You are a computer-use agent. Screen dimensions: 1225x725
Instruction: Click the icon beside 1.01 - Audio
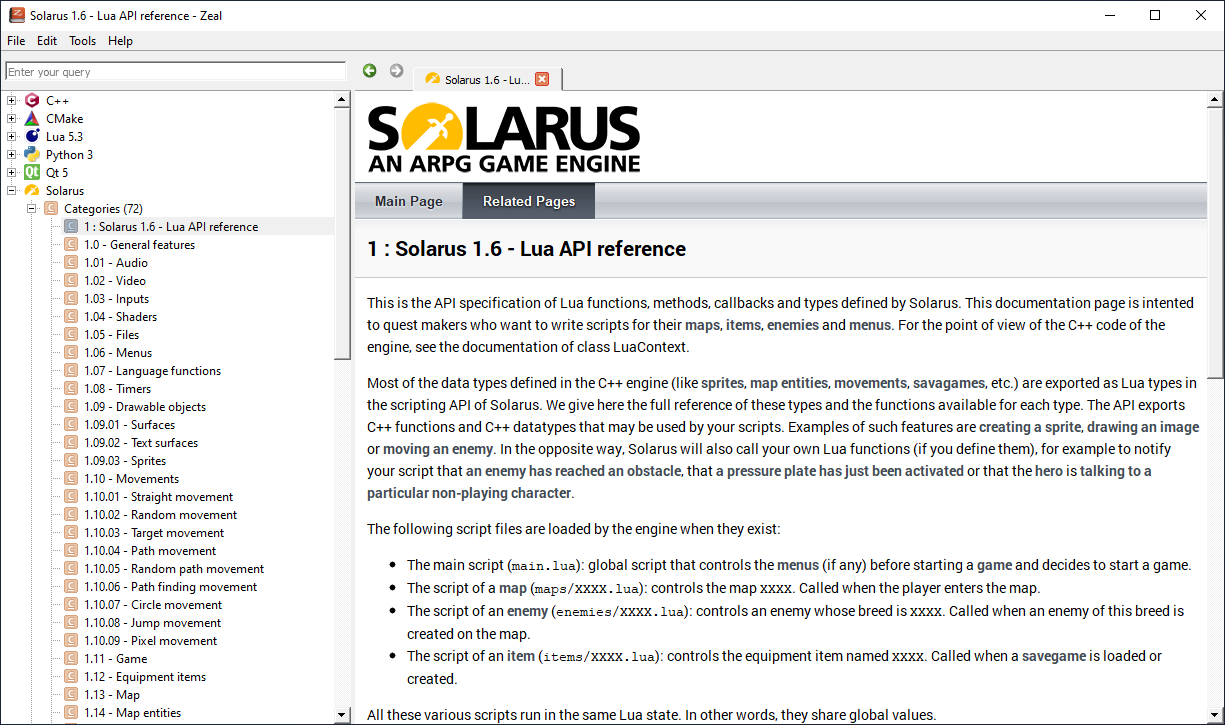71,262
